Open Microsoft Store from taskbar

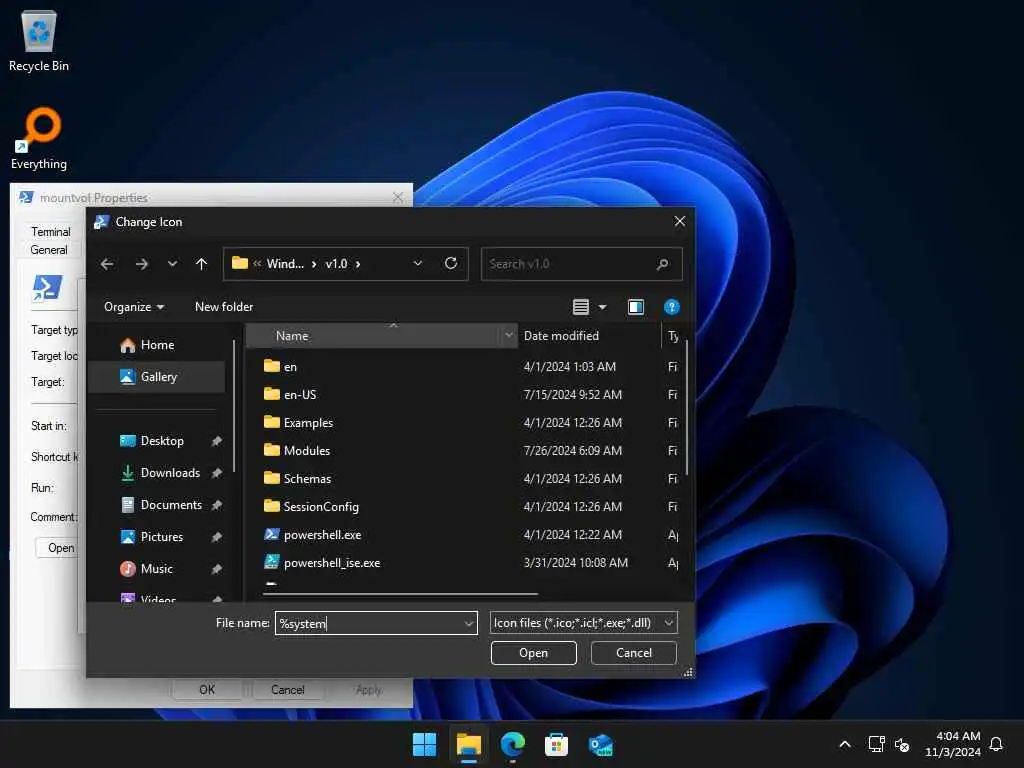pyautogui.click(x=556, y=744)
